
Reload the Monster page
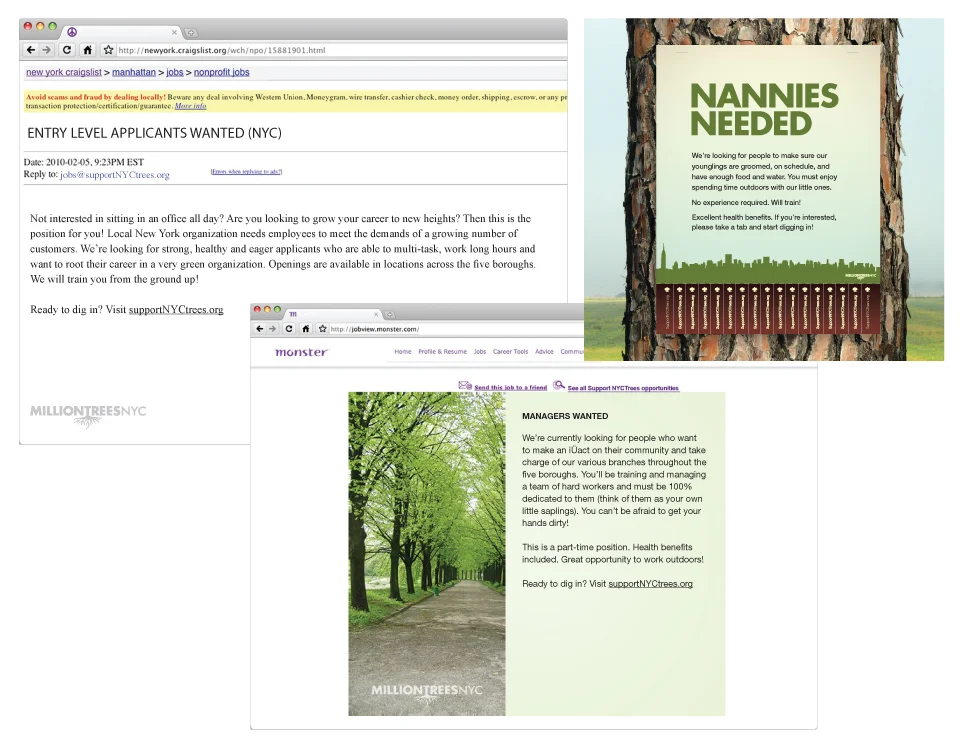click(289, 329)
